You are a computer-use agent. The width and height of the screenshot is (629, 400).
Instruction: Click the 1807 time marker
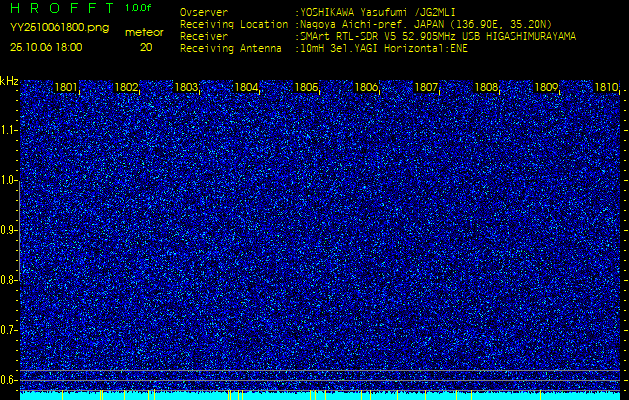point(426,87)
